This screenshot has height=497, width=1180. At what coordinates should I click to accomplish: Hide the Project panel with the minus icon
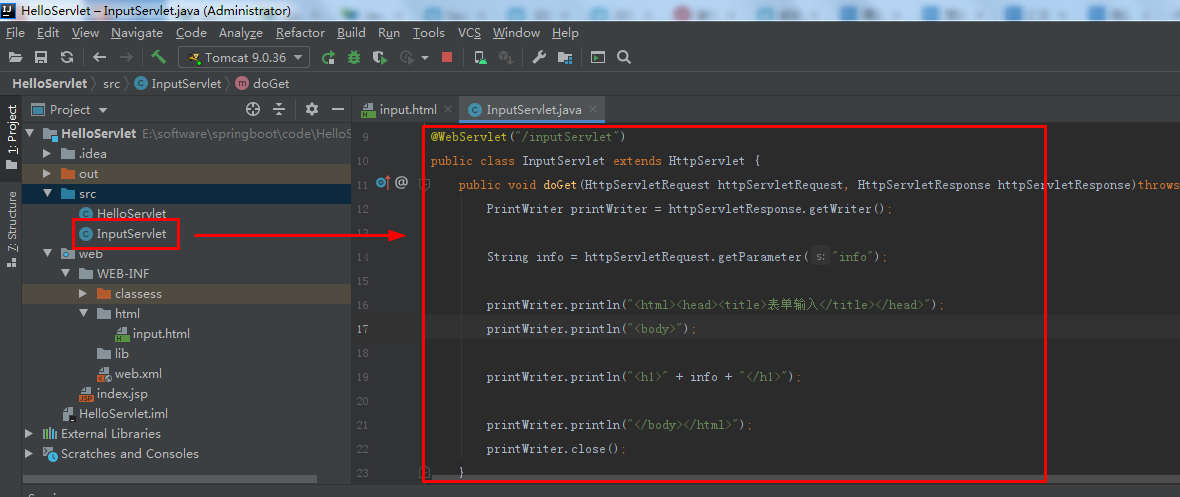click(338, 110)
